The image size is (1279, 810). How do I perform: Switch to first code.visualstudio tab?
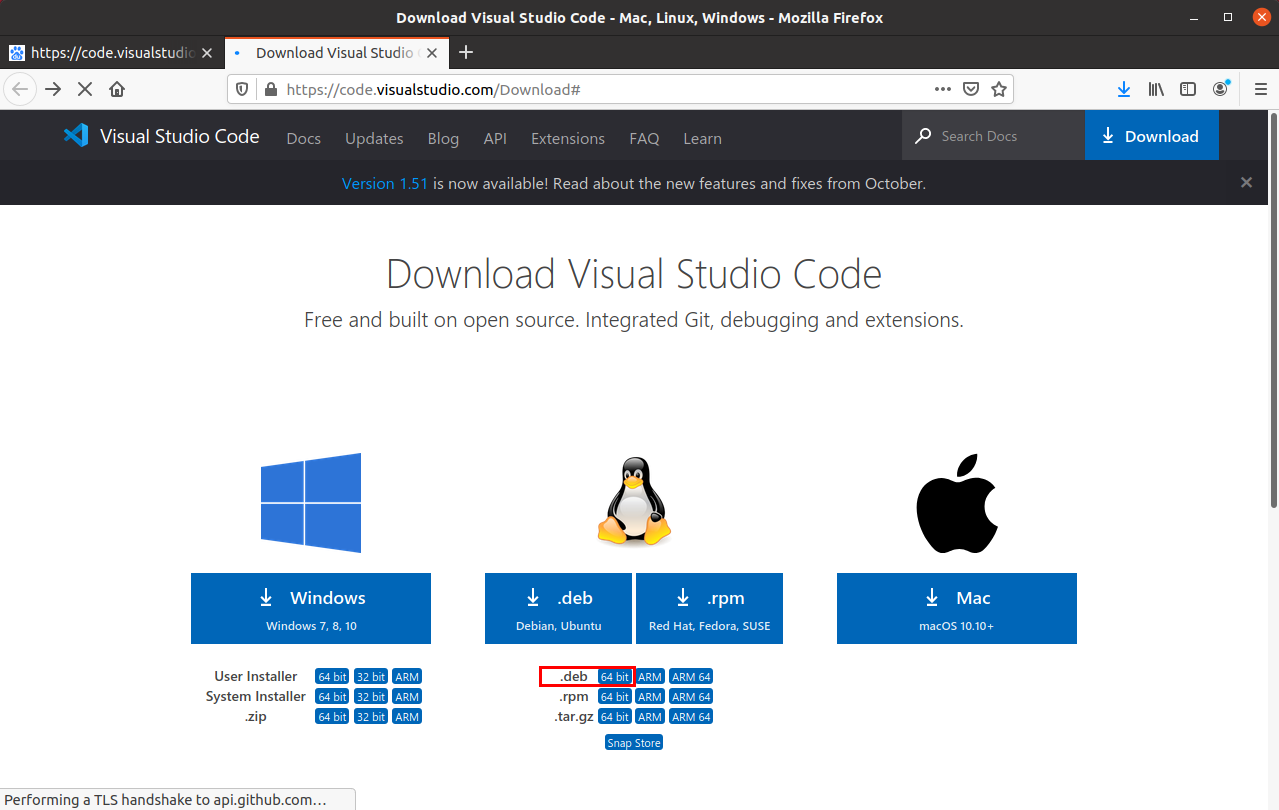pos(112,52)
